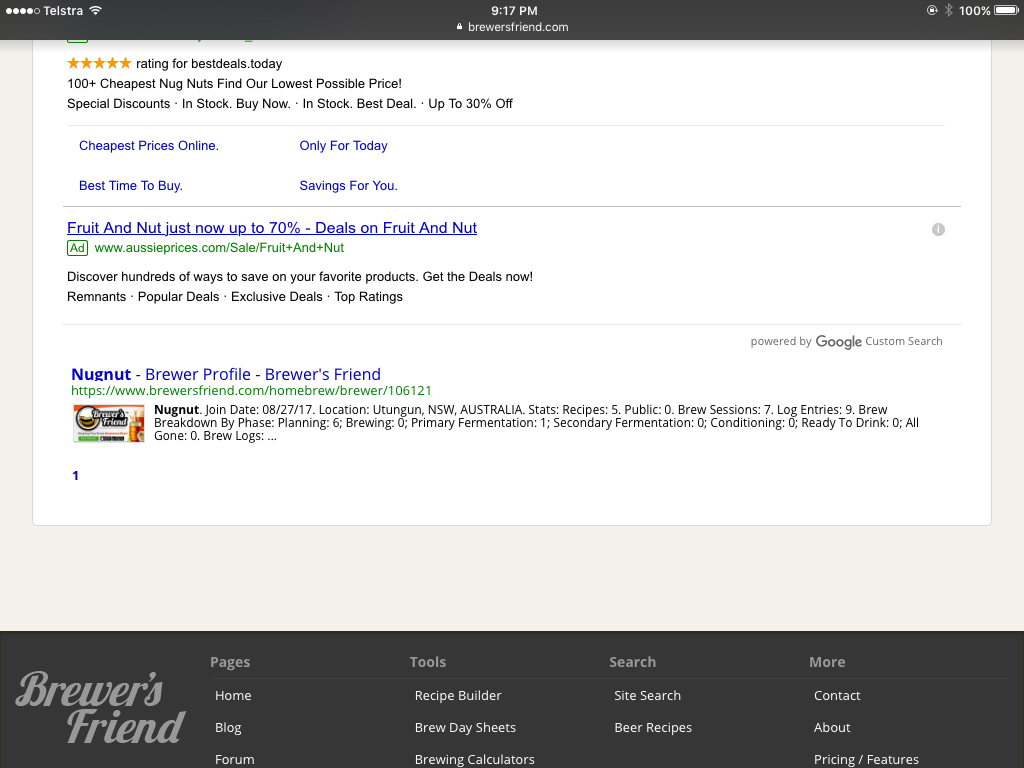Tap 'Discover hundreds of ways to save' text
The image size is (1024, 768).
[300, 277]
